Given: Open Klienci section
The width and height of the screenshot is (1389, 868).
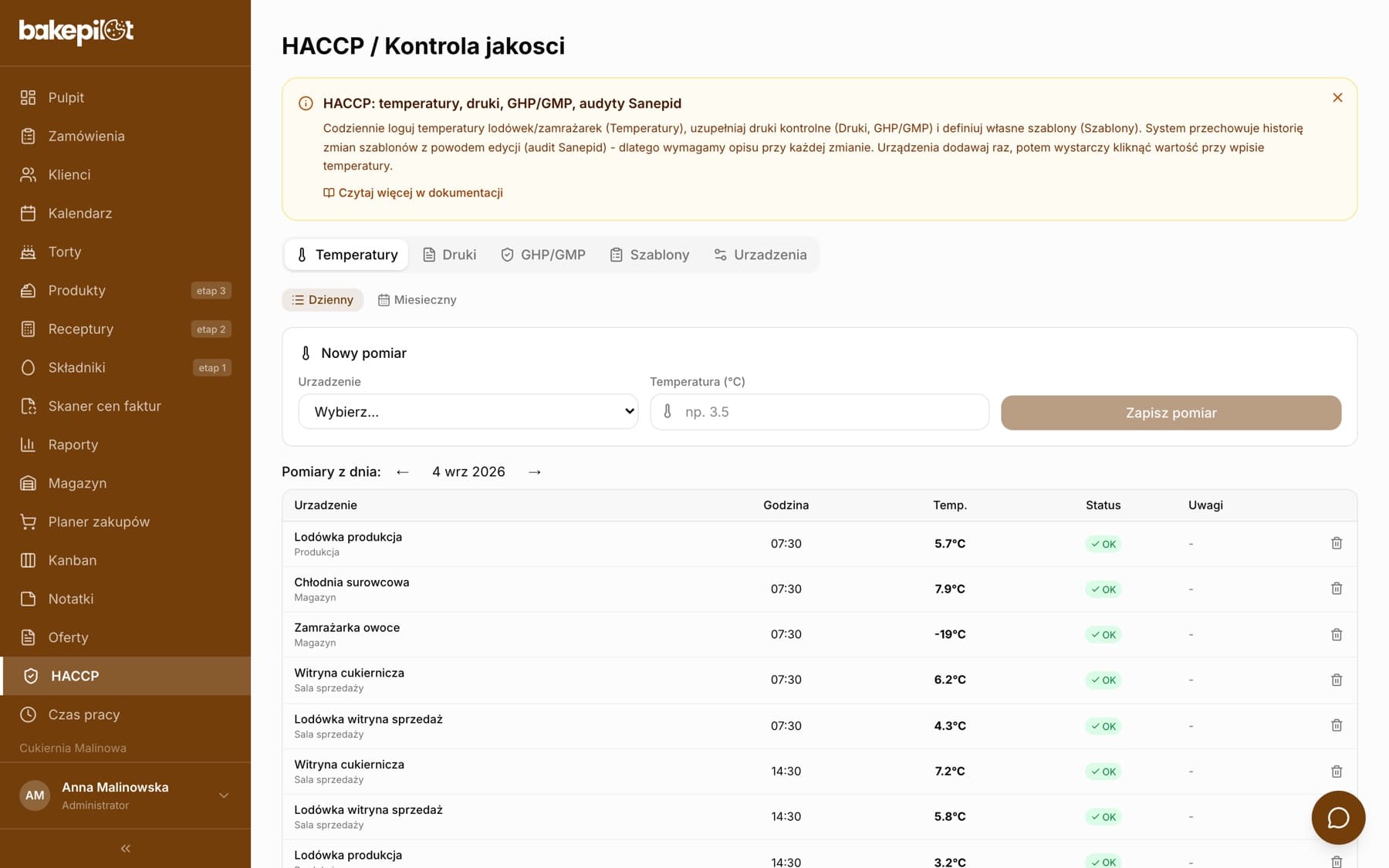Looking at the screenshot, I should click(x=125, y=174).
